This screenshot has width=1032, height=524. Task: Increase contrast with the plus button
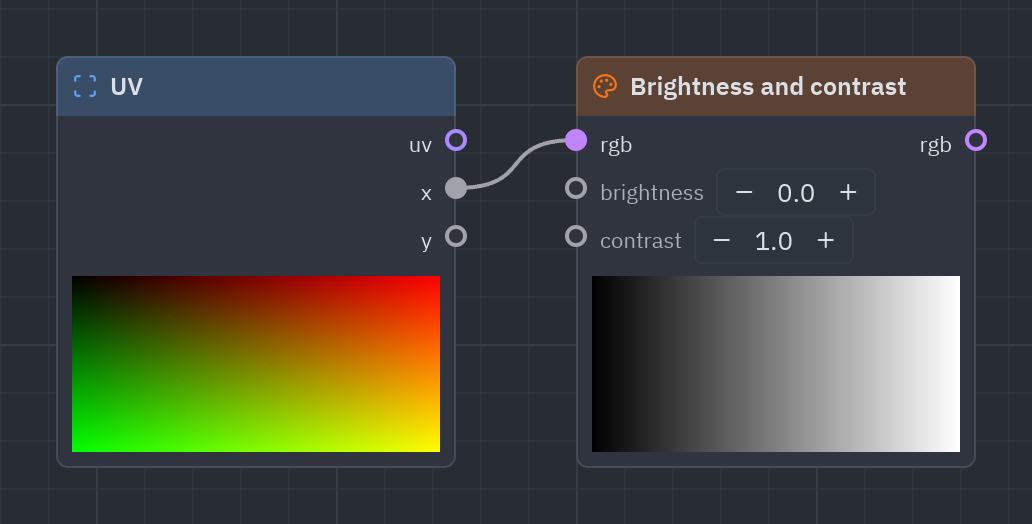click(826, 240)
